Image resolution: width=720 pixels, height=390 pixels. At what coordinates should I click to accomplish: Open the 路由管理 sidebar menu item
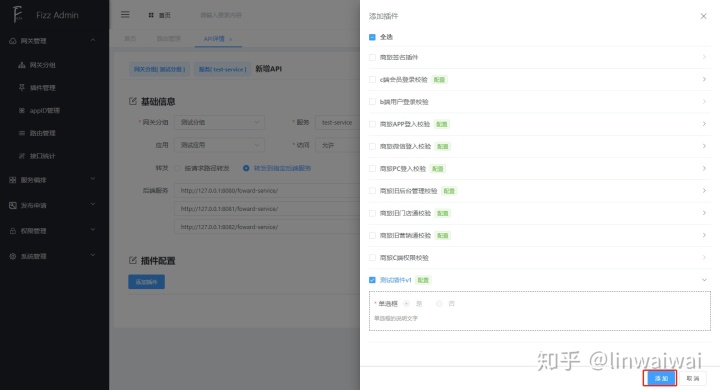pyautogui.click(x=55, y=133)
